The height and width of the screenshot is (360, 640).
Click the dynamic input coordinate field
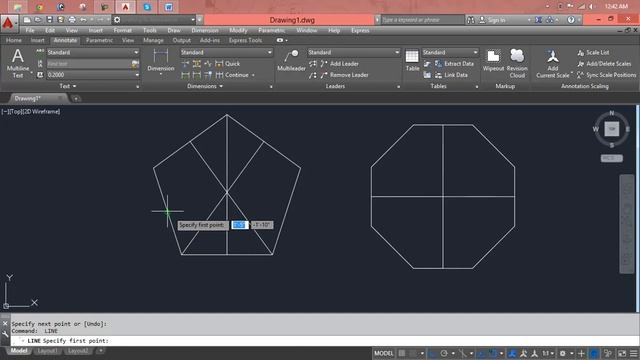pyautogui.click(x=240, y=225)
